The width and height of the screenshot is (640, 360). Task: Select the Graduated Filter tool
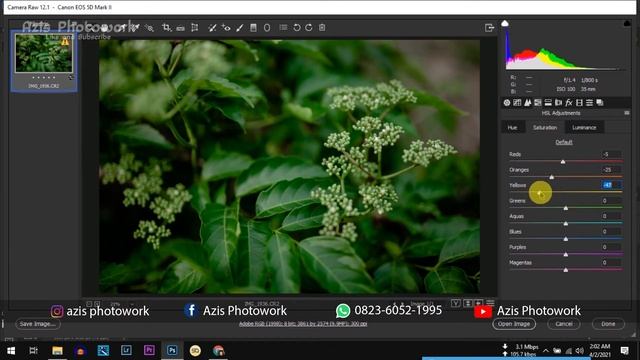pos(253,28)
